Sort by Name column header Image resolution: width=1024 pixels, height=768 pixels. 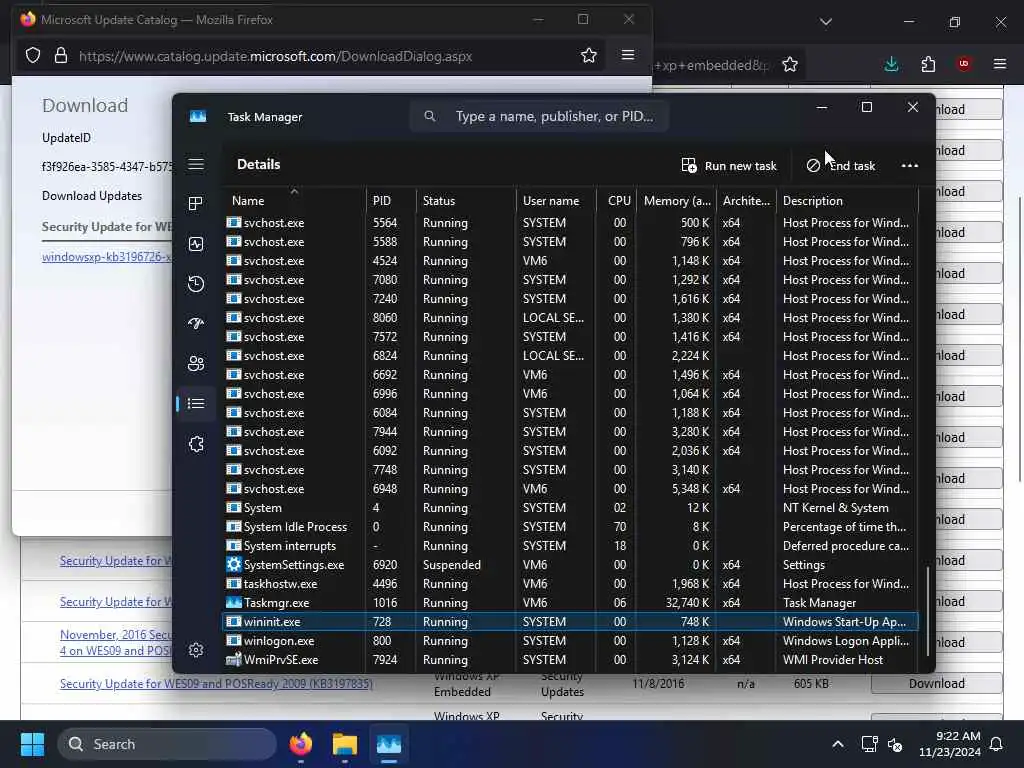(294, 200)
